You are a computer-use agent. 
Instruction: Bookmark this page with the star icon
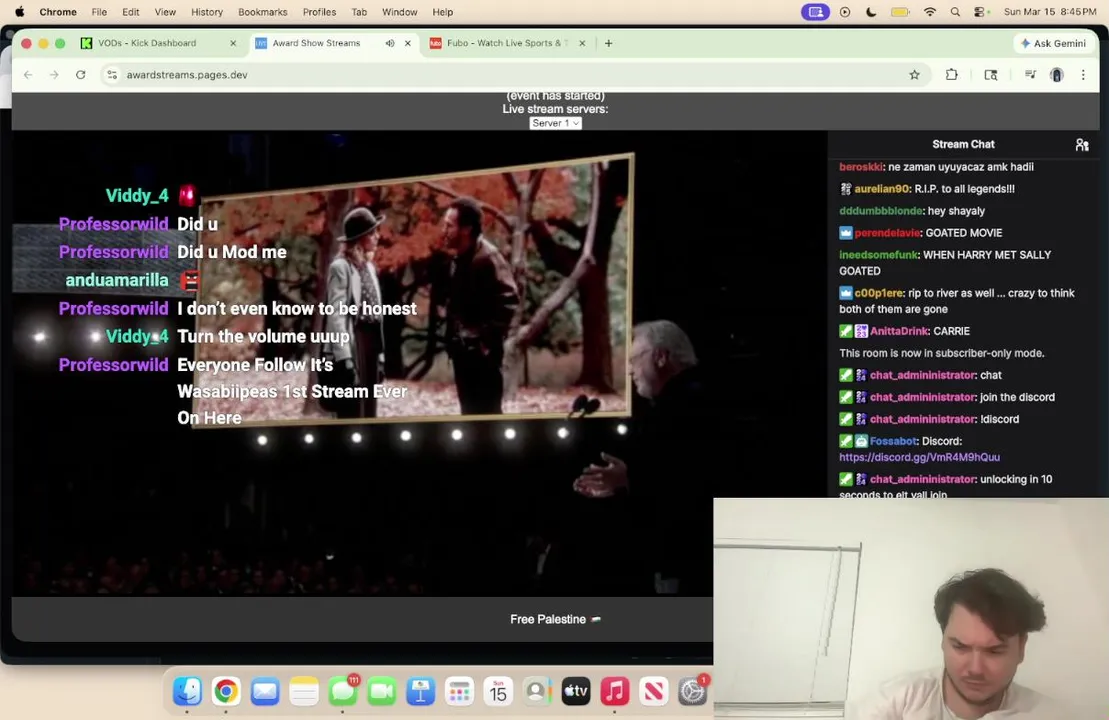coord(915,74)
